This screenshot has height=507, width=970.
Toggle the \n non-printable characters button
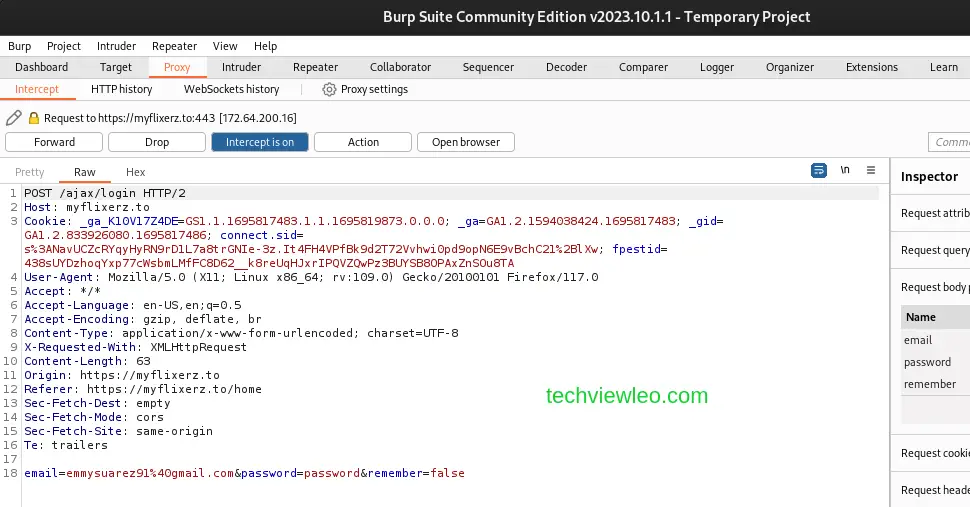(845, 170)
